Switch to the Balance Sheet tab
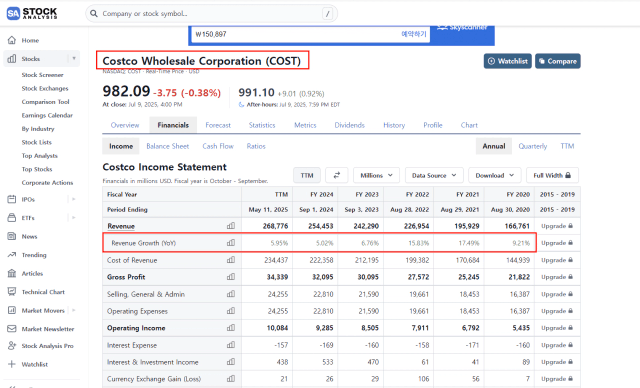The image size is (640, 388). 168,146
